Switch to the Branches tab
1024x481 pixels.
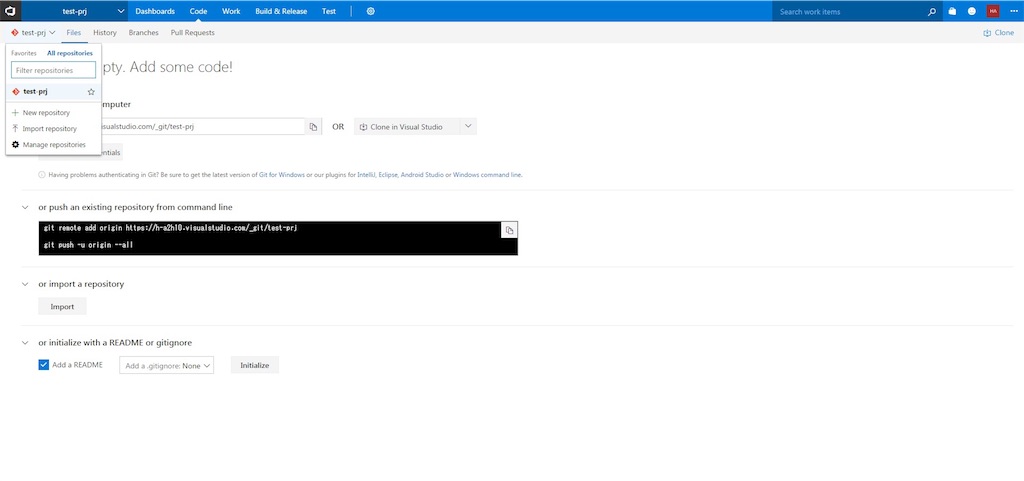[143, 33]
